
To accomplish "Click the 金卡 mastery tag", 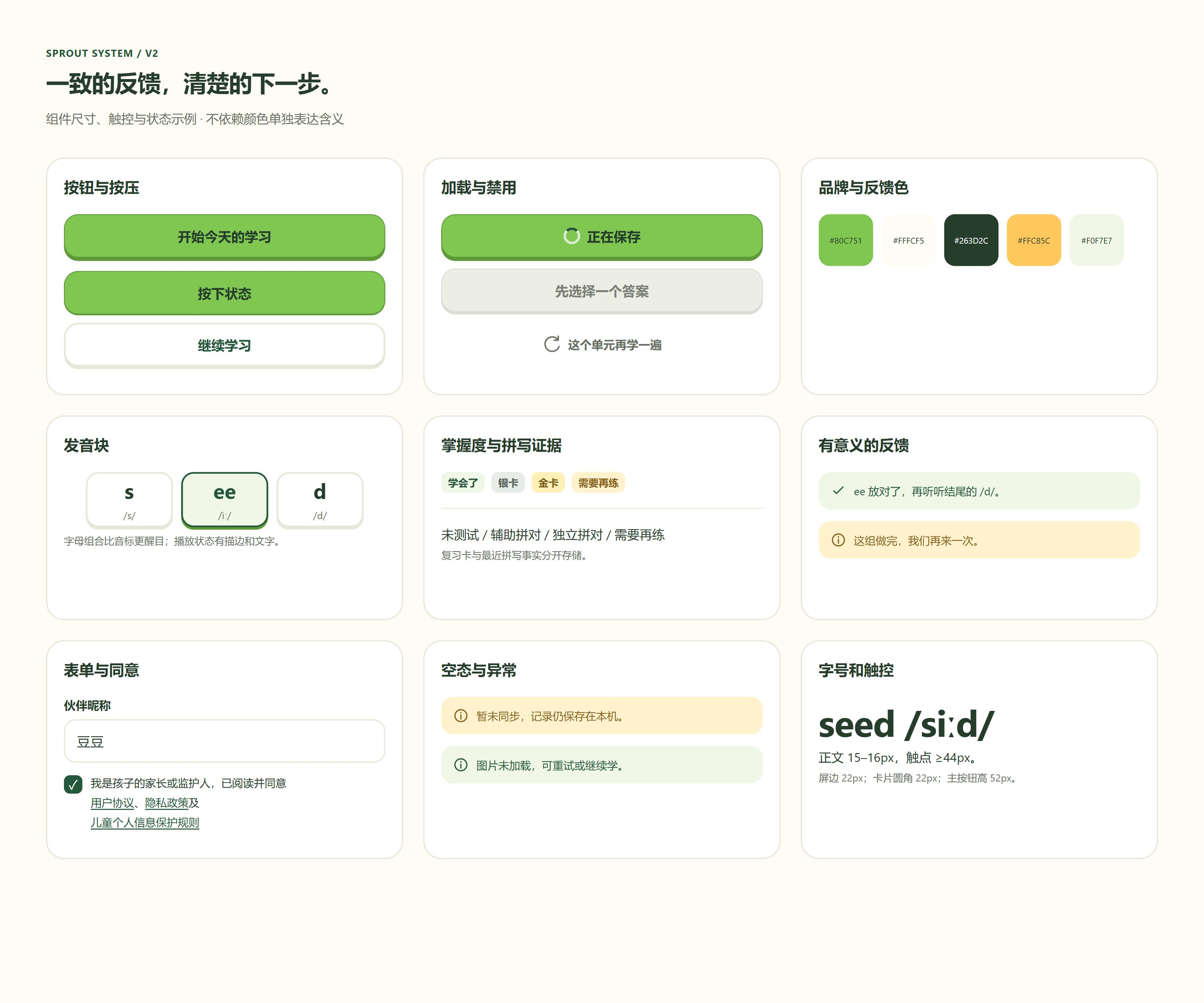I will pos(548,483).
